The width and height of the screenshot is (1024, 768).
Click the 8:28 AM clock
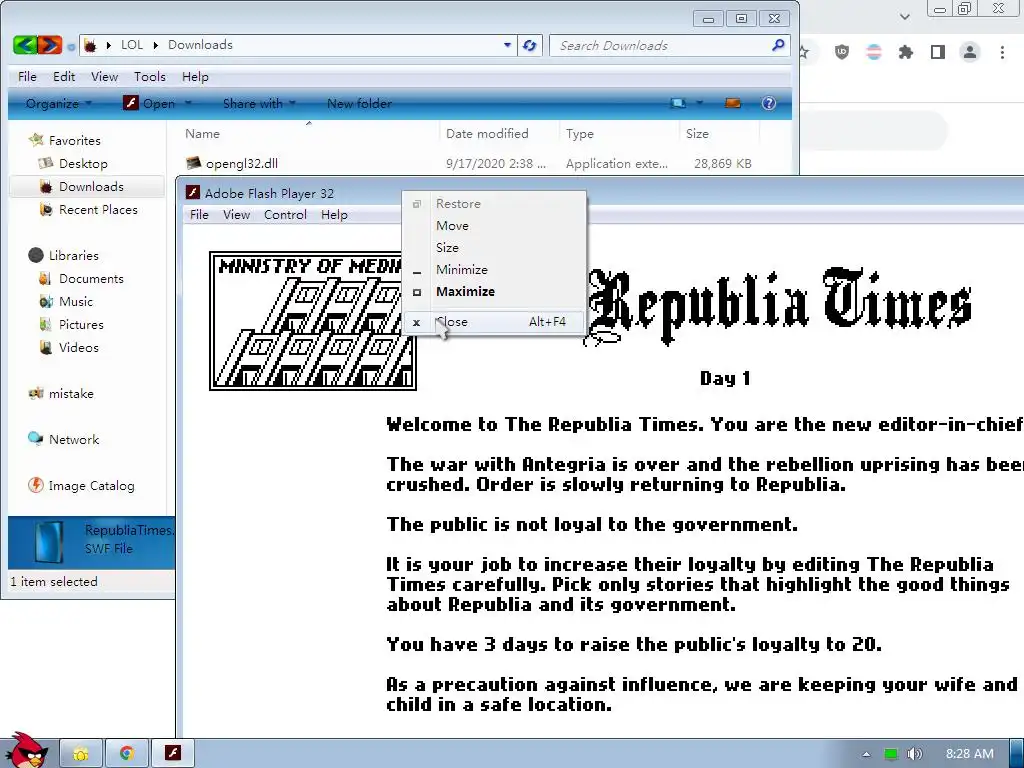970,754
